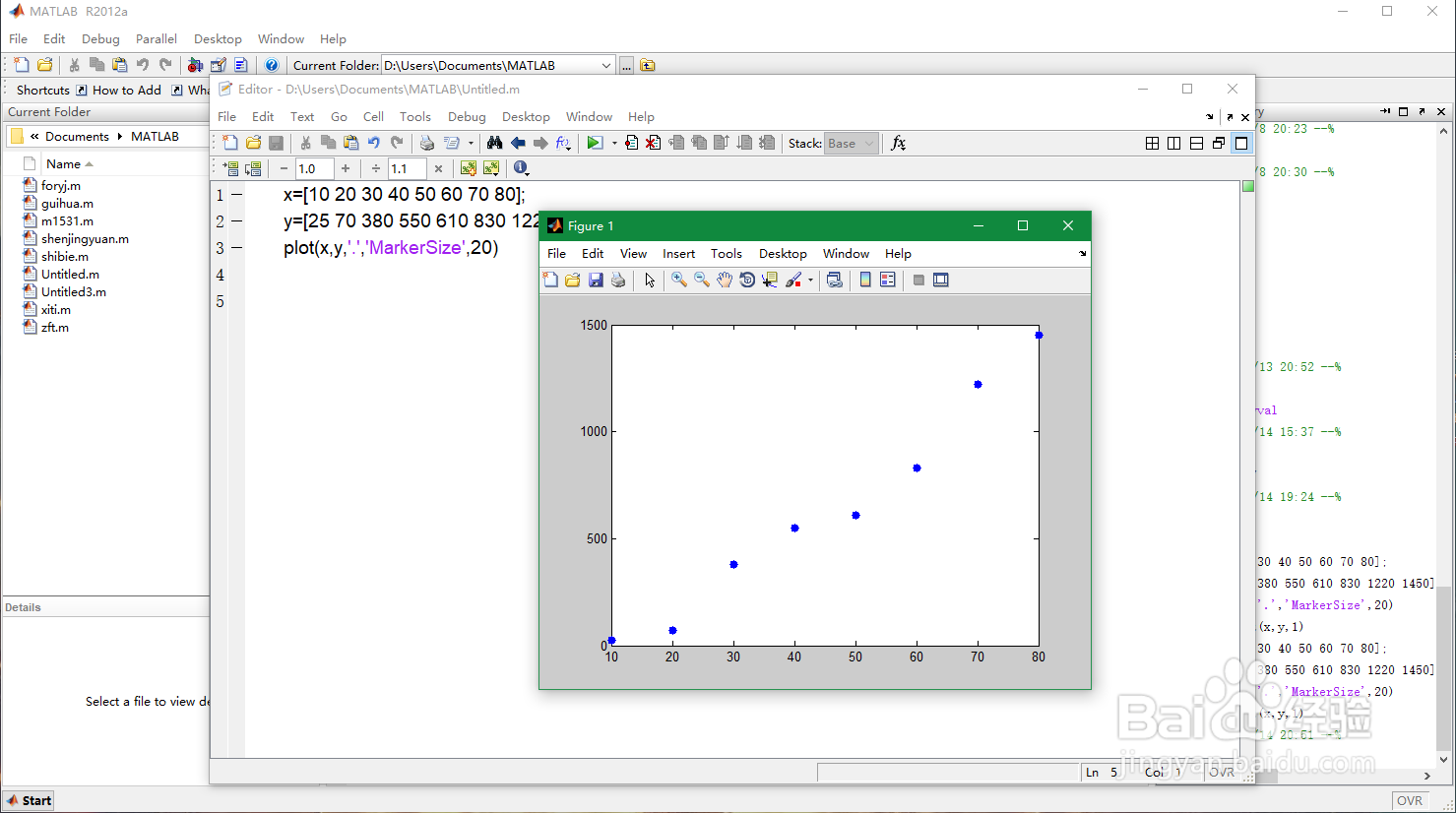This screenshot has height=813, width=1456.
Task: Expand Documents breadcrumb arrow
Action: click(120, 137)
